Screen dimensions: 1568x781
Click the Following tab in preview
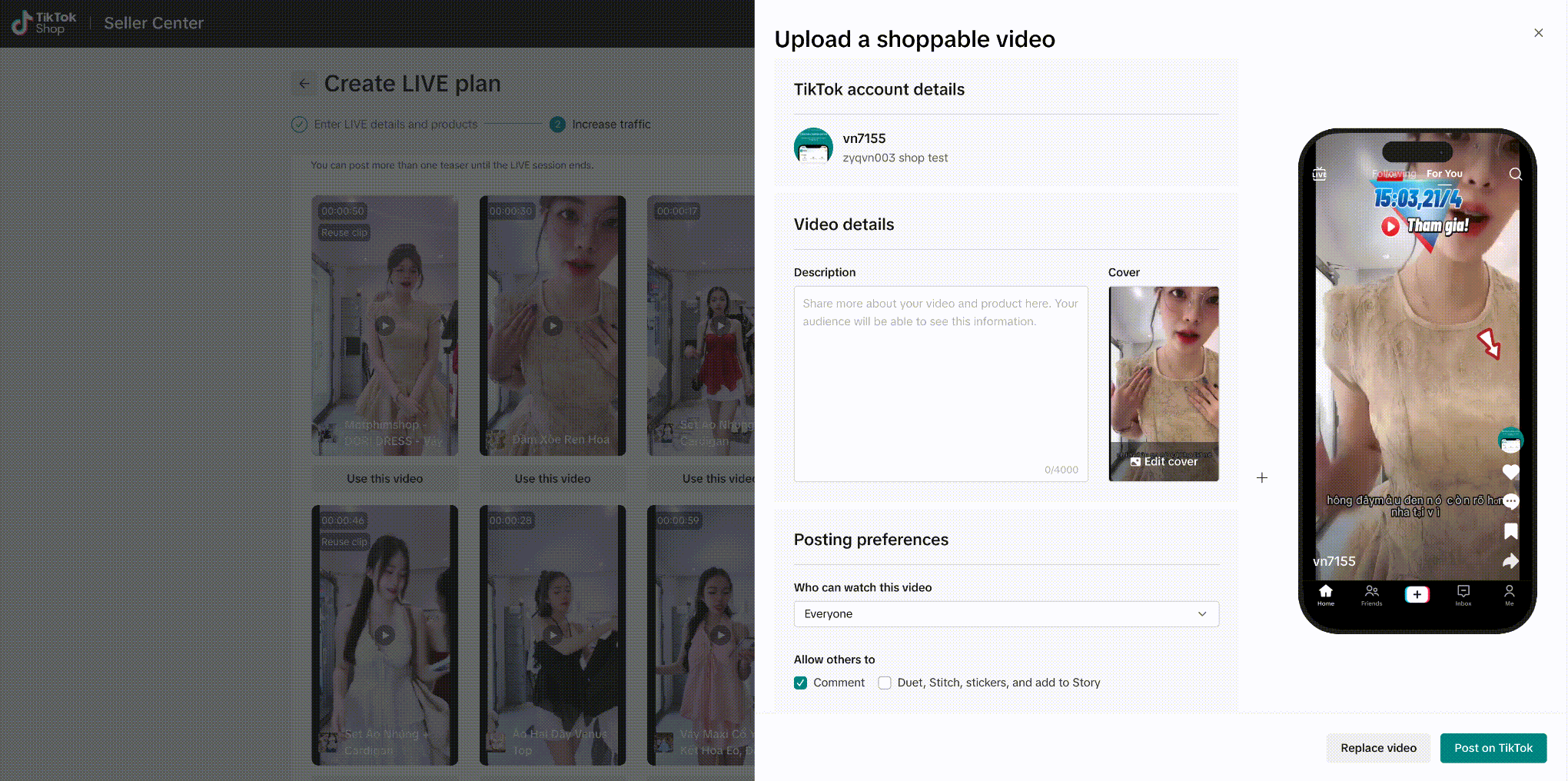pyautogui.click(x=1393, y=174)
